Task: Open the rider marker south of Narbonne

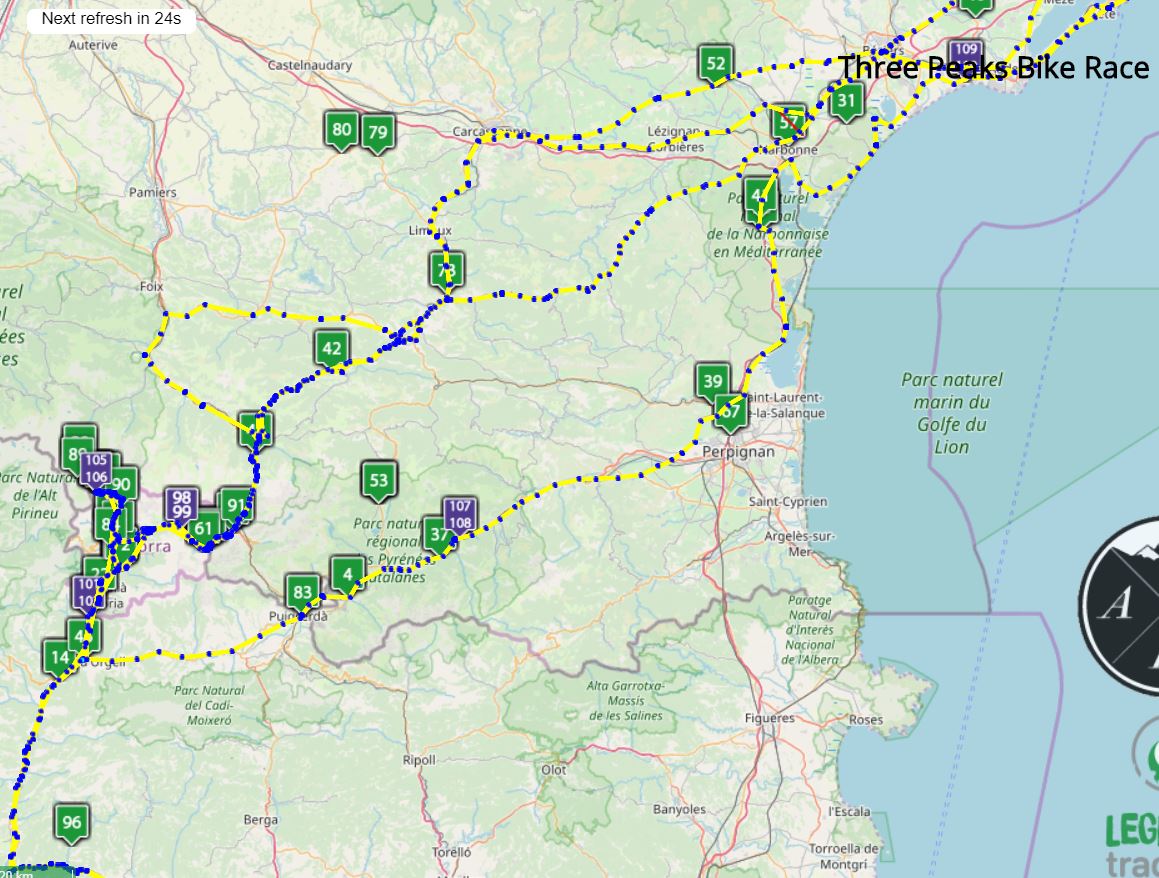Action: click(x=760, y=197)
